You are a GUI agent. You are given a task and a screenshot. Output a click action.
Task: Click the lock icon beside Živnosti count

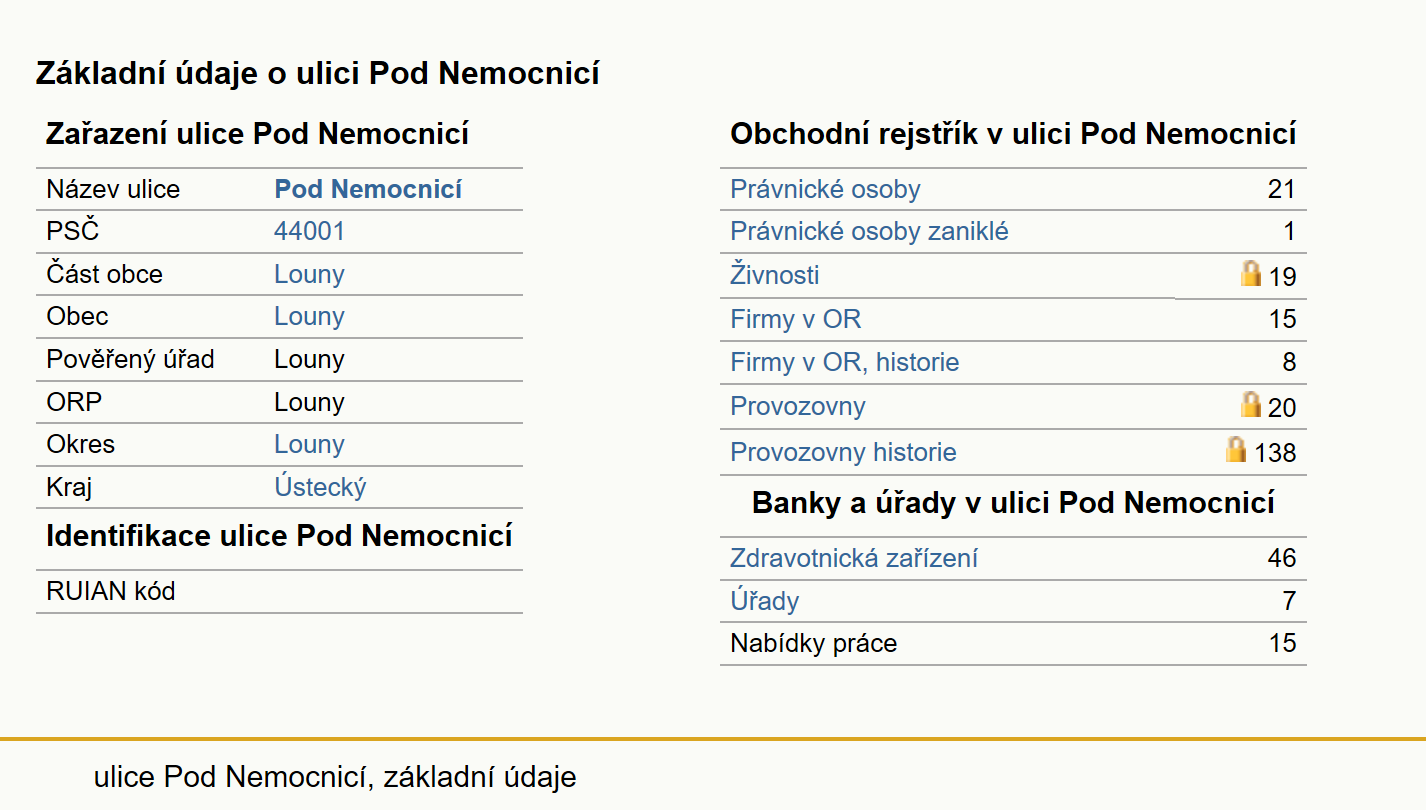(1251, 273)
